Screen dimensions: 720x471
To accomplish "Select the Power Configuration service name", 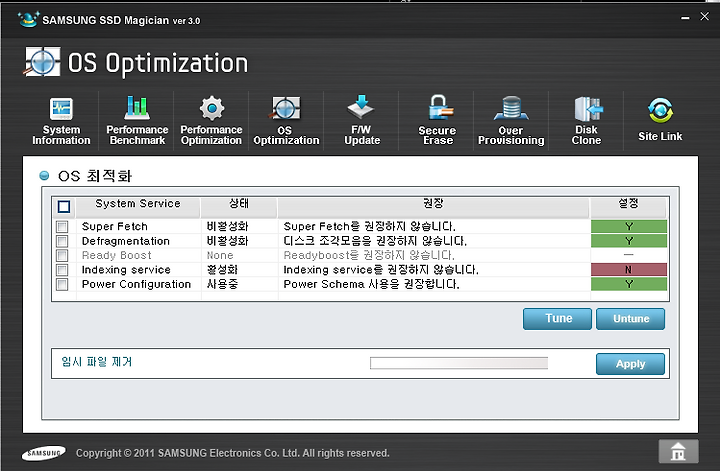I will click(x=136, y=284).
